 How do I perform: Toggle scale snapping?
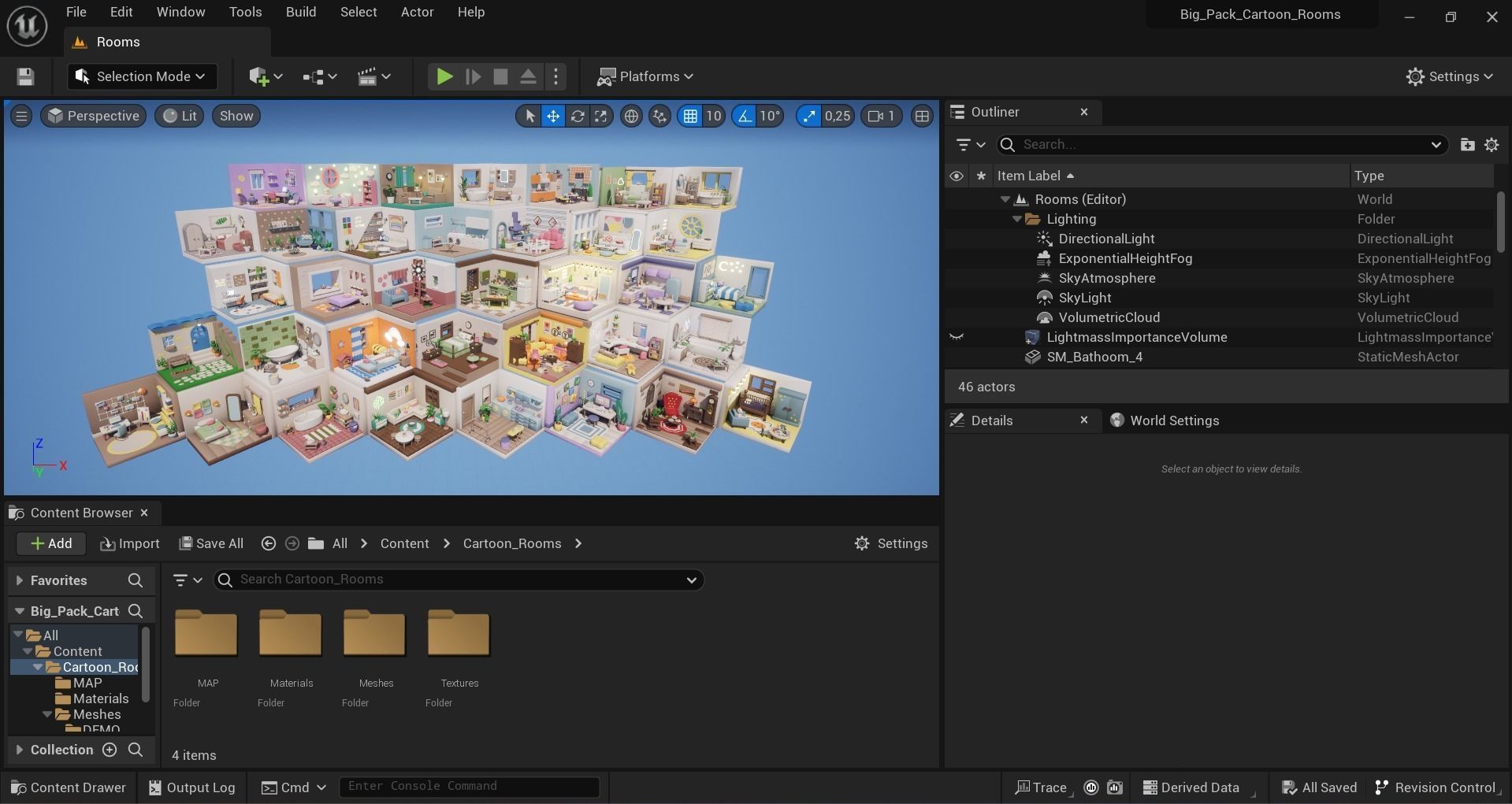coord(808,117)
